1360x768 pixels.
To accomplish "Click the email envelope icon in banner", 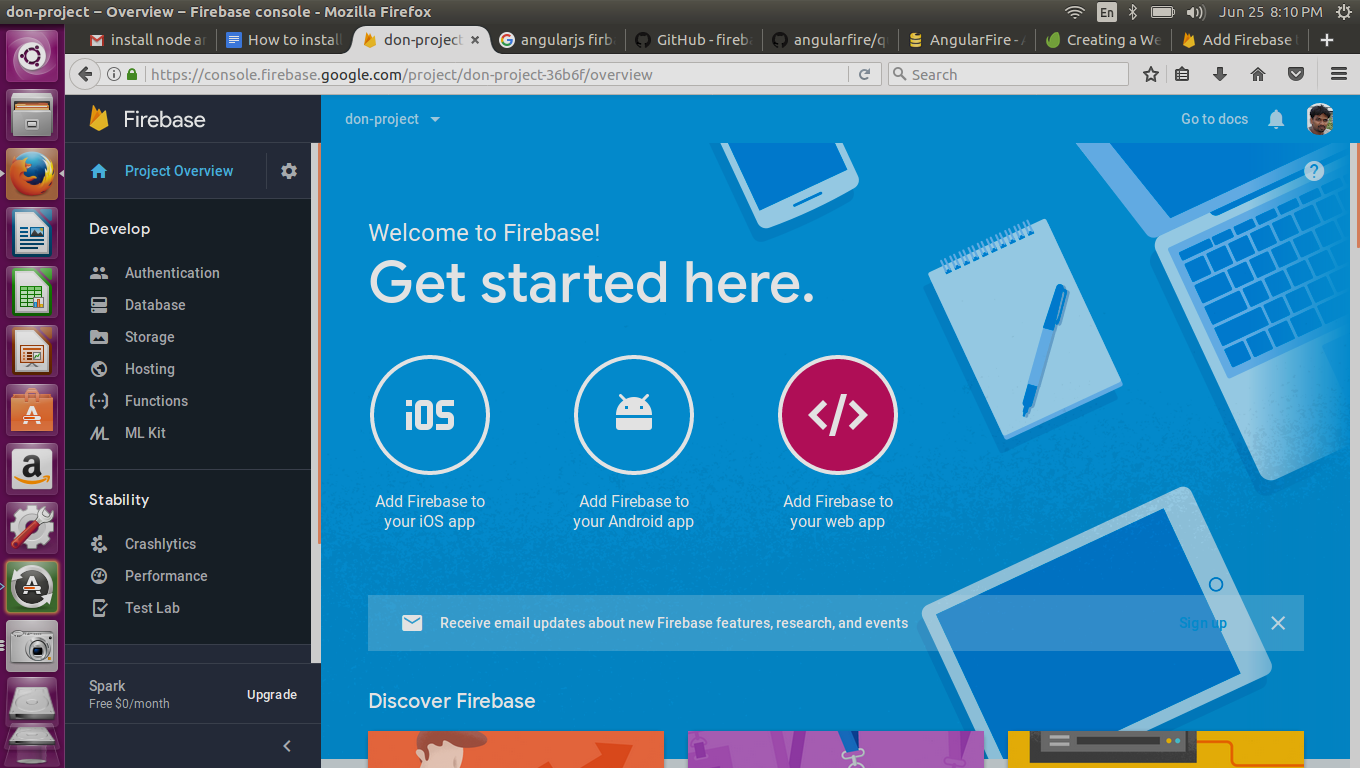I will (x=412, y=623).
